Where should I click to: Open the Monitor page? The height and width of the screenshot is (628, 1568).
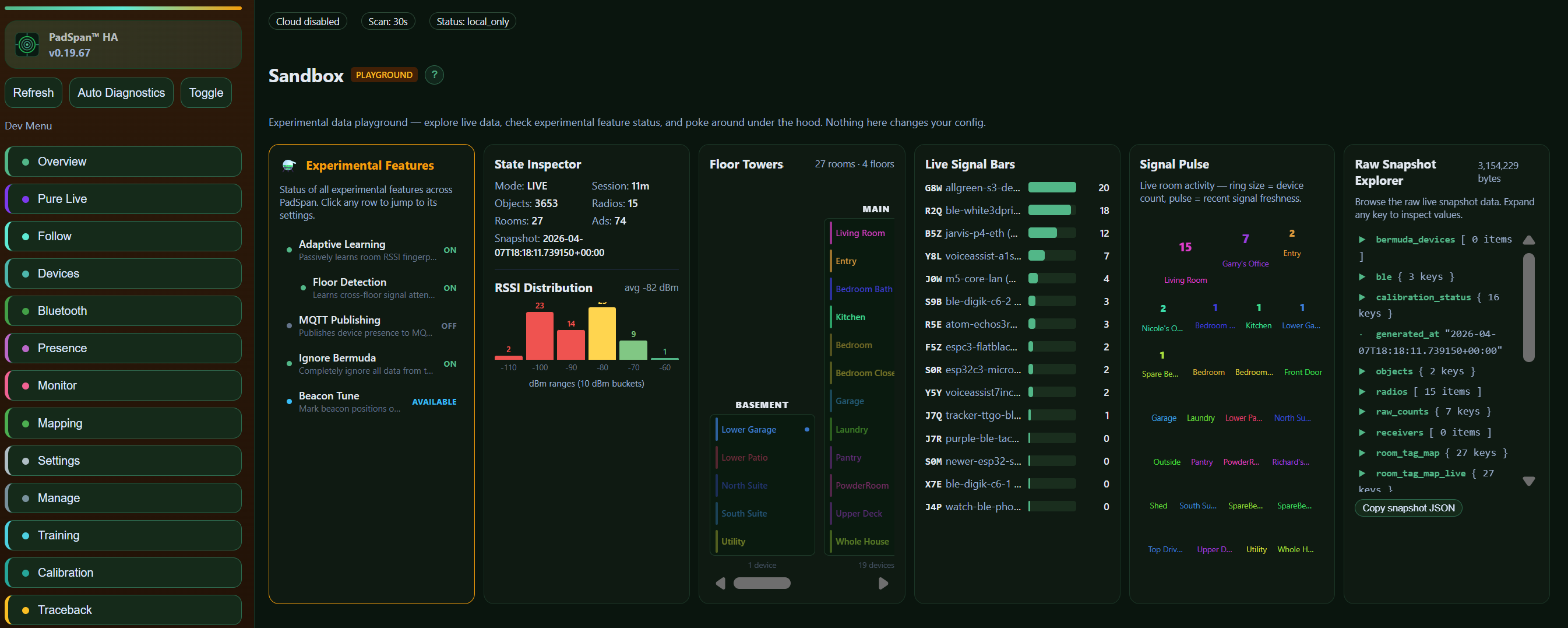point(124,385)
